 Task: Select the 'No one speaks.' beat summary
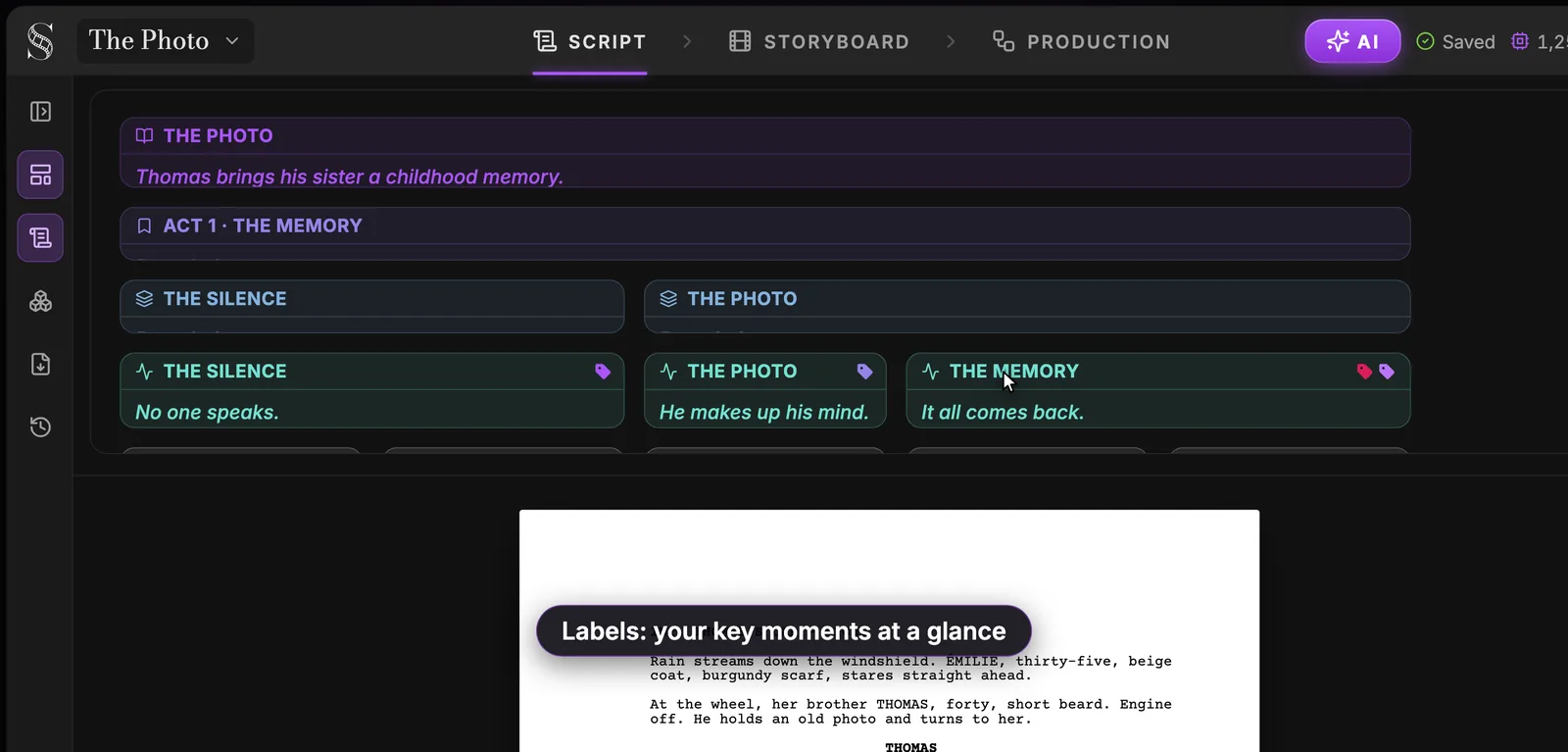tap(207, 413)
